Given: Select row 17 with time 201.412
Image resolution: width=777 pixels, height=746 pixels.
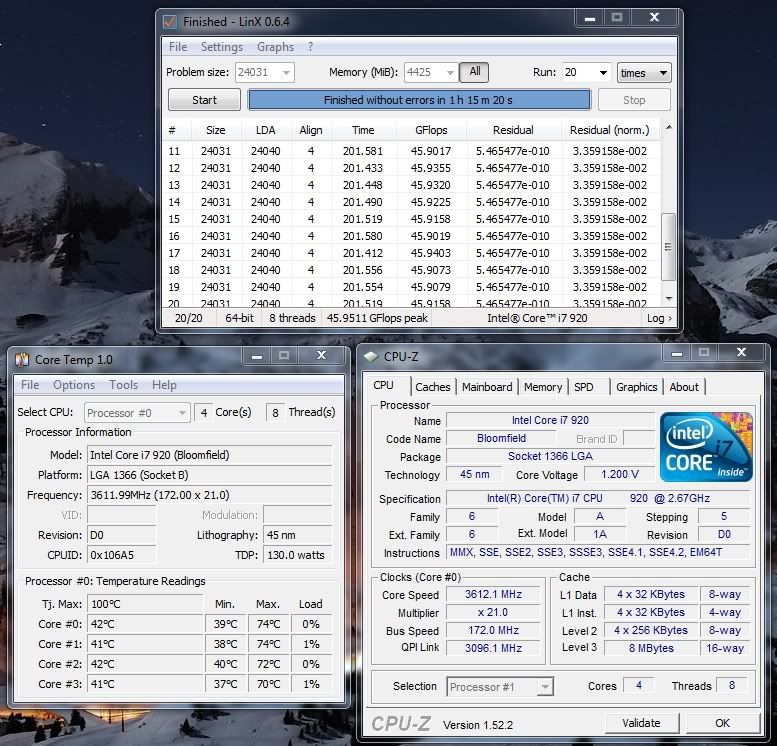Looking at the screenshot, I should (x=412, y=253).
